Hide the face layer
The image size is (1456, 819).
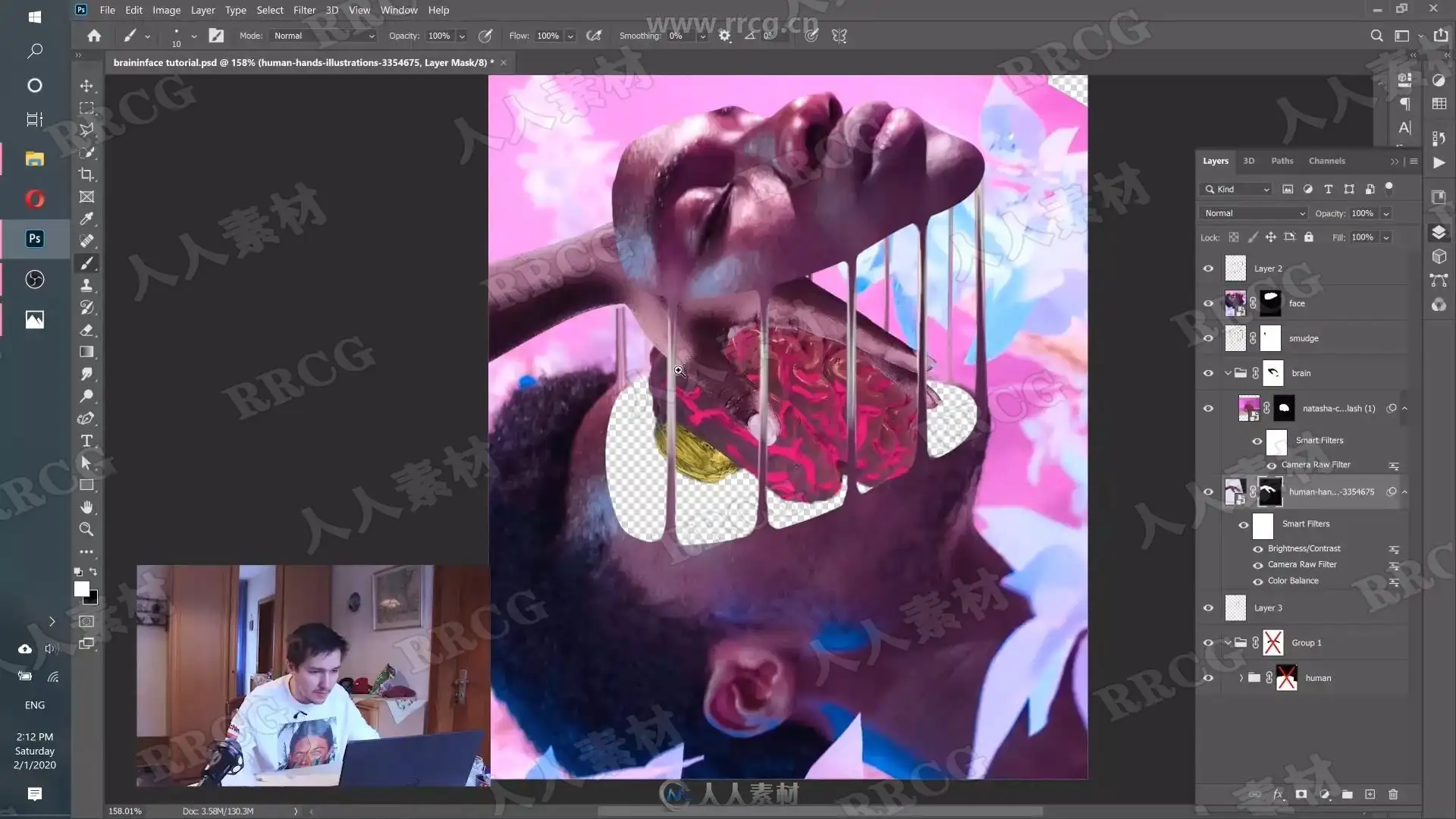click(1208, 303)
